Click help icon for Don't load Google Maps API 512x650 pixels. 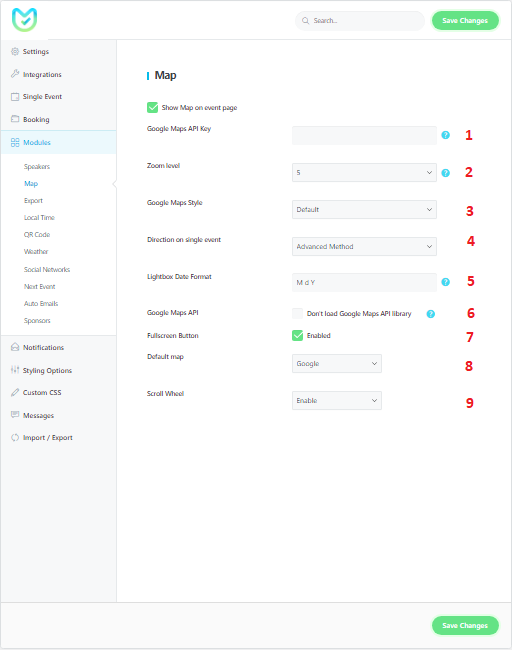[431, 314]
